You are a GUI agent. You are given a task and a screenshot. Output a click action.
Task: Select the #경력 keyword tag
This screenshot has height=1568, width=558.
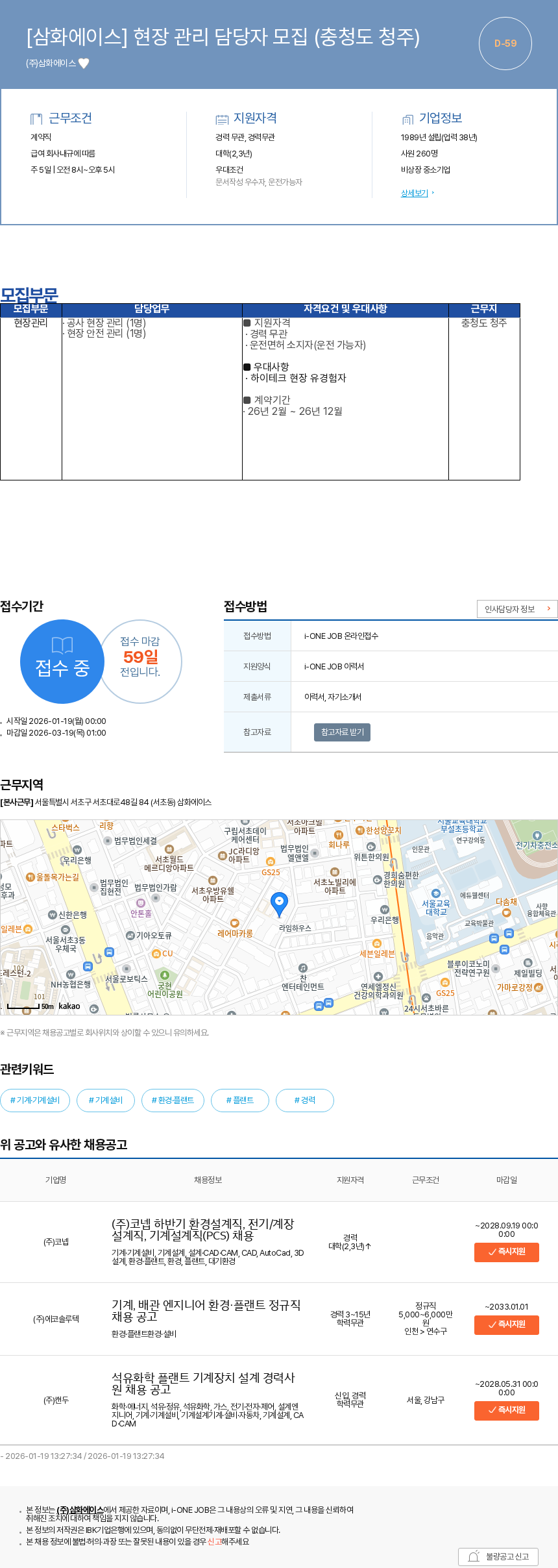click(x=305, y=1100)
